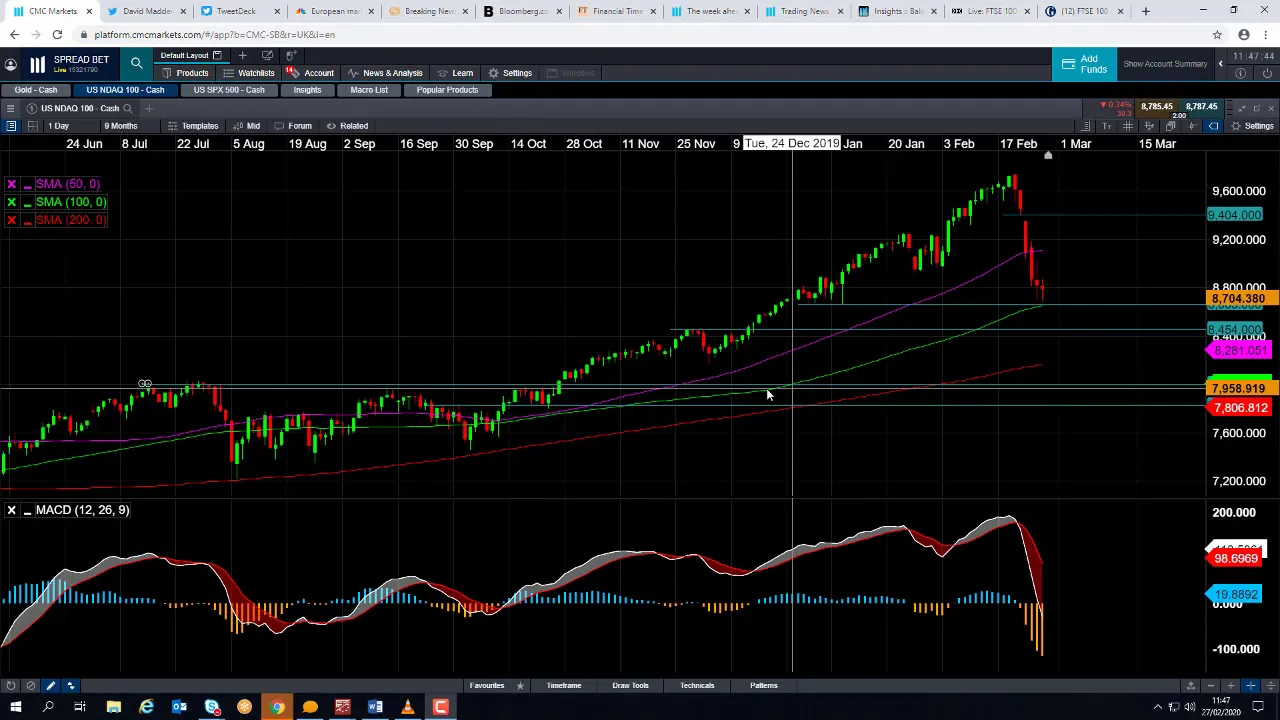Click the chart duplicate windows icon
This screenshot has height=720, width=1280.
1170,126
